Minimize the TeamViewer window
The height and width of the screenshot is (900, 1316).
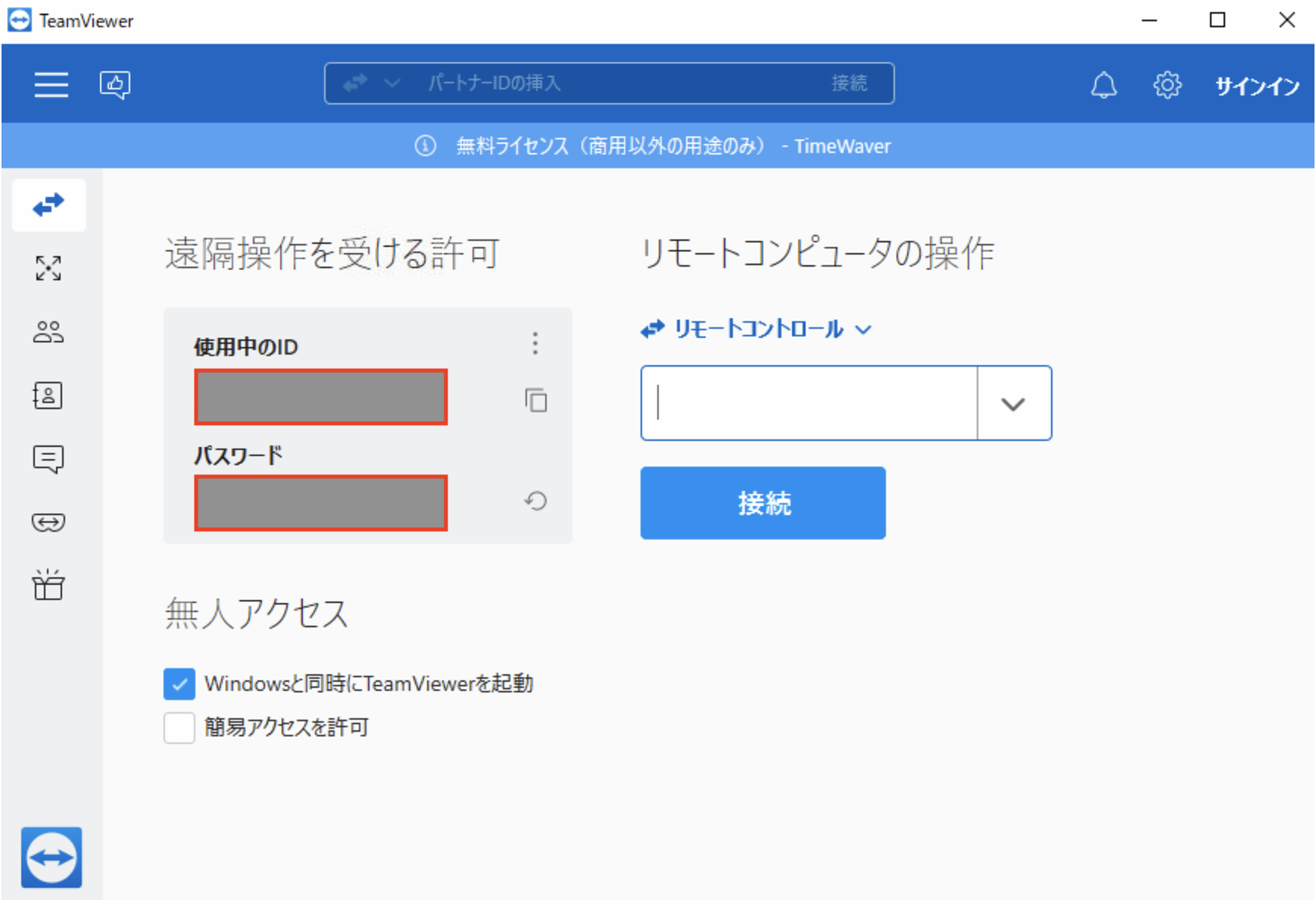click(1149, 20)
